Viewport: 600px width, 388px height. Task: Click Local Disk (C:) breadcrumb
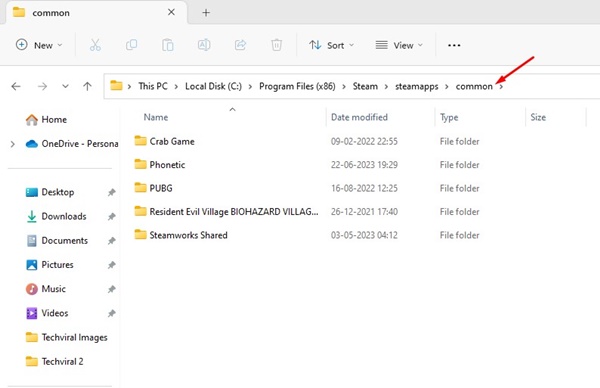point(213,86)
